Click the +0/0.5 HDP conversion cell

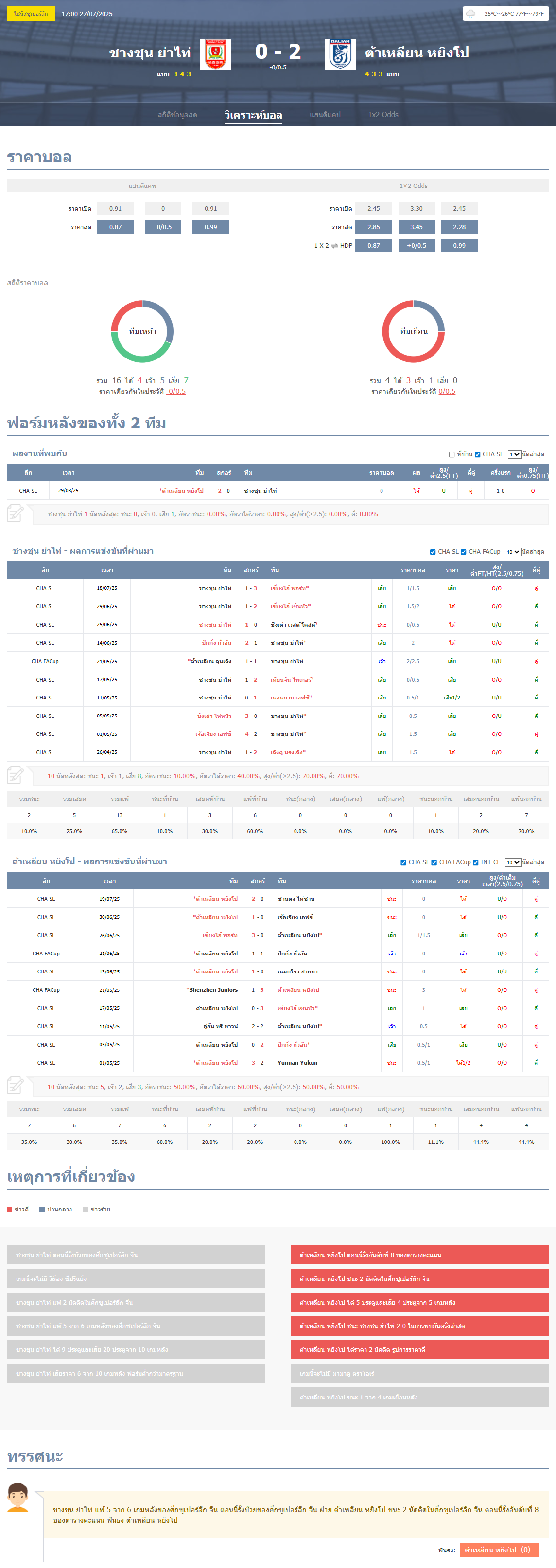(x=417, y=245)
